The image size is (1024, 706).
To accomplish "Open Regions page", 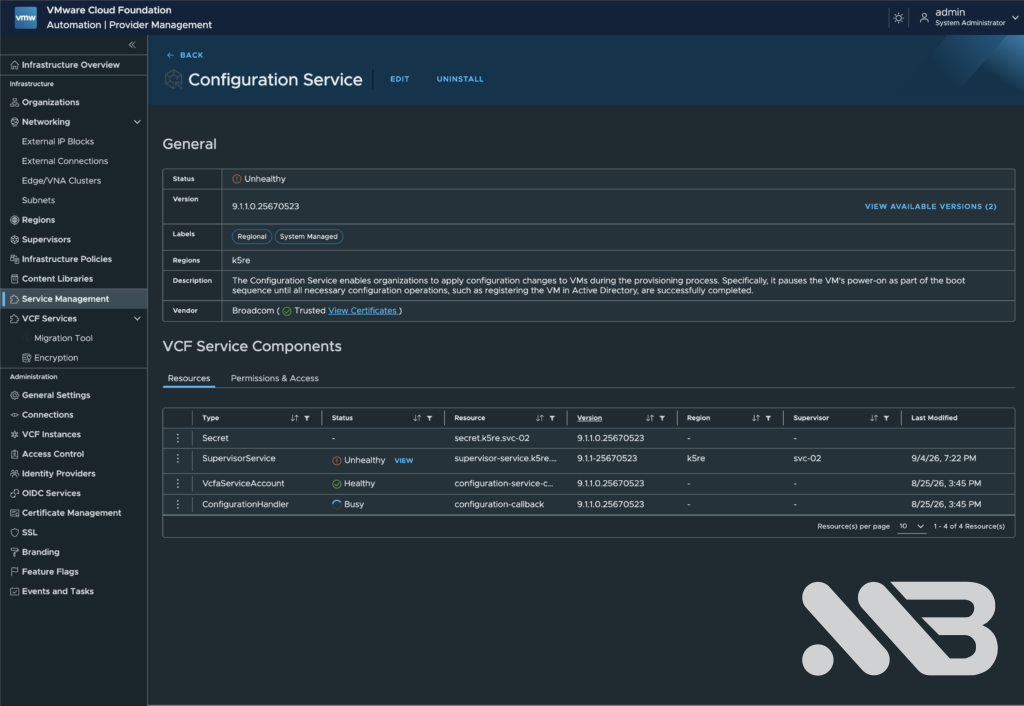I will tap(38, 219).
